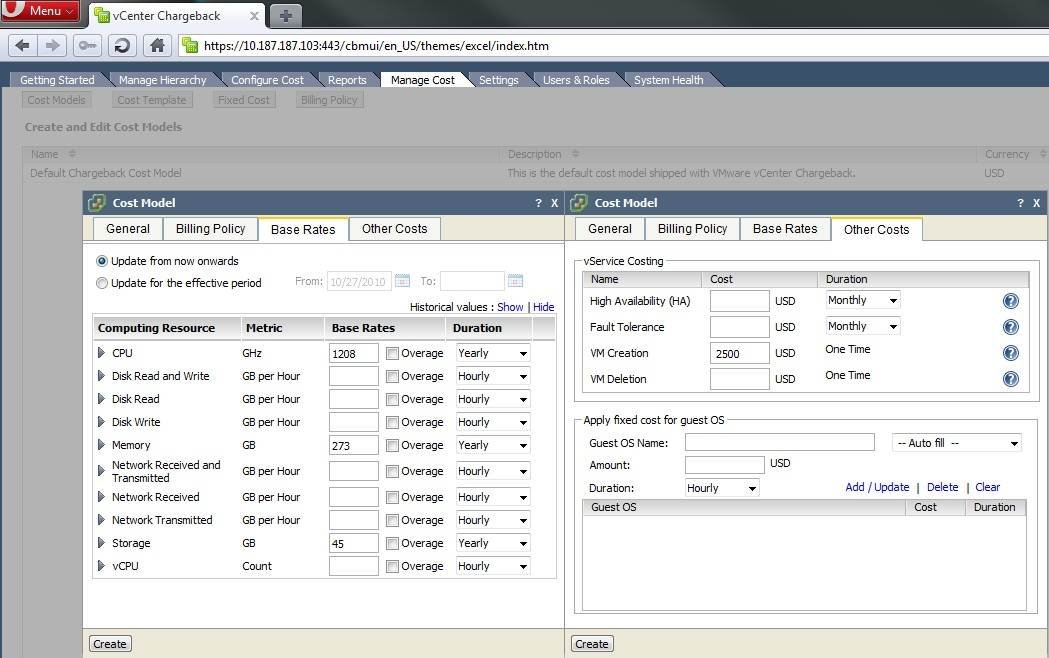The image size is (1049, 658).
Task: Click Create button in Base Rates panel
Action: [110, 644]
